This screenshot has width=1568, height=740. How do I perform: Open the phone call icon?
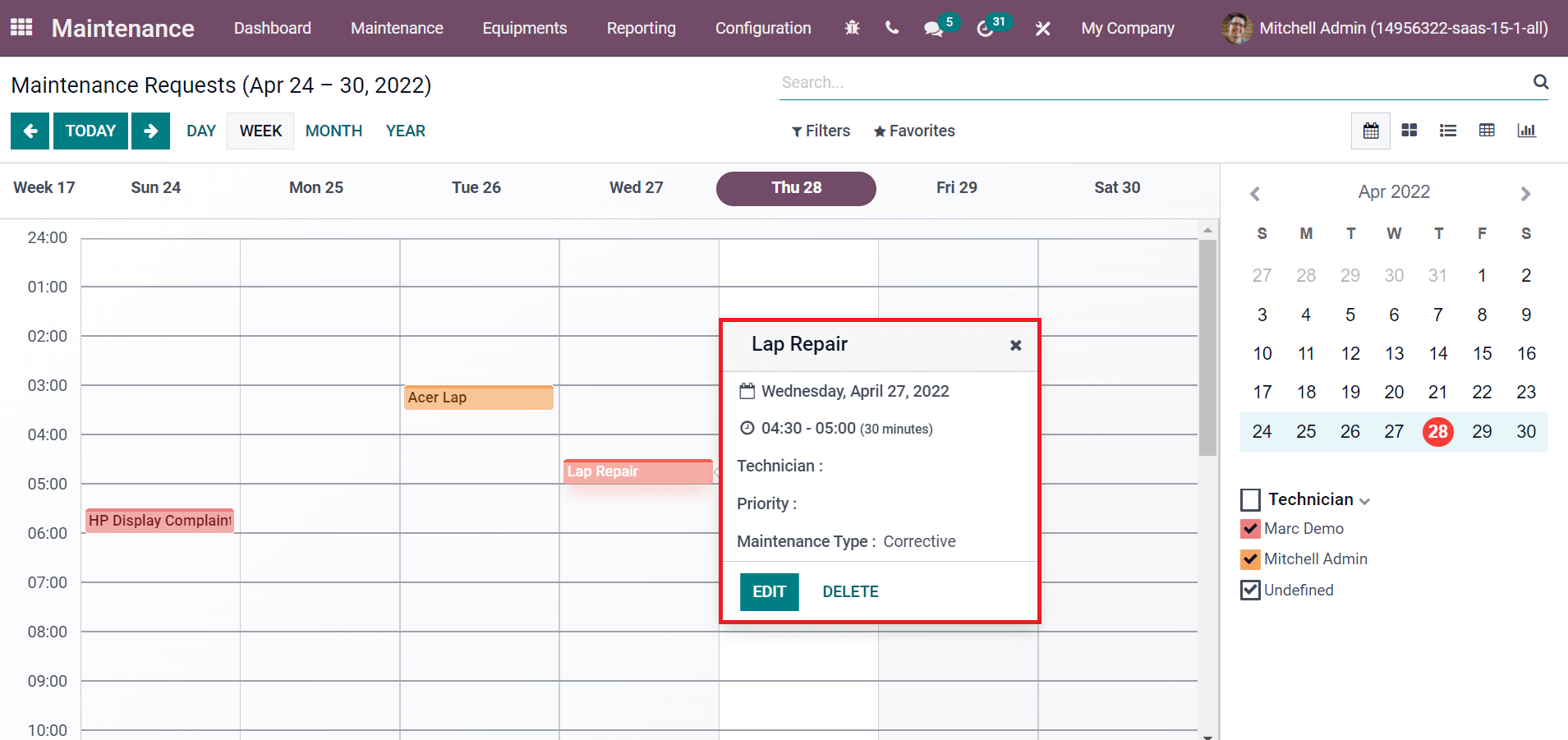pyautogui.click(x=892, y=28)
